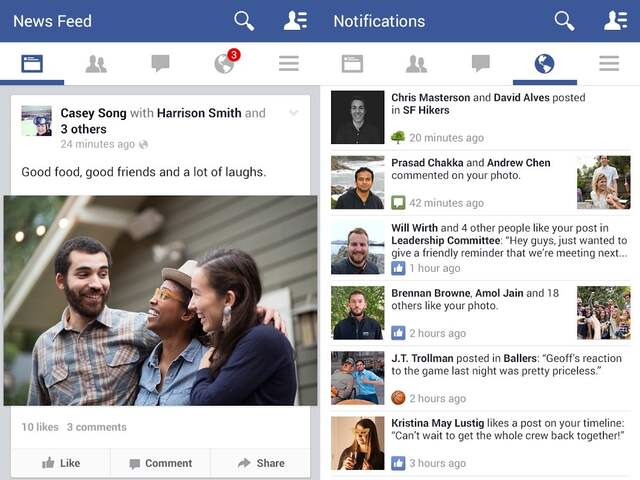Open Chris Masterson SF Hikers notification
This screenshot has width=640, height=480.
coord(480,118)
